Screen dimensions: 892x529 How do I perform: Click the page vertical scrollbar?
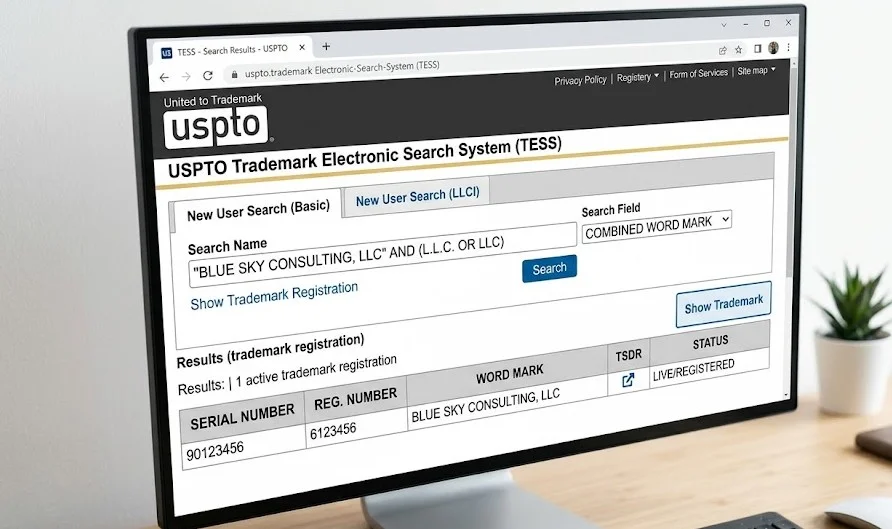pos(793,171)
